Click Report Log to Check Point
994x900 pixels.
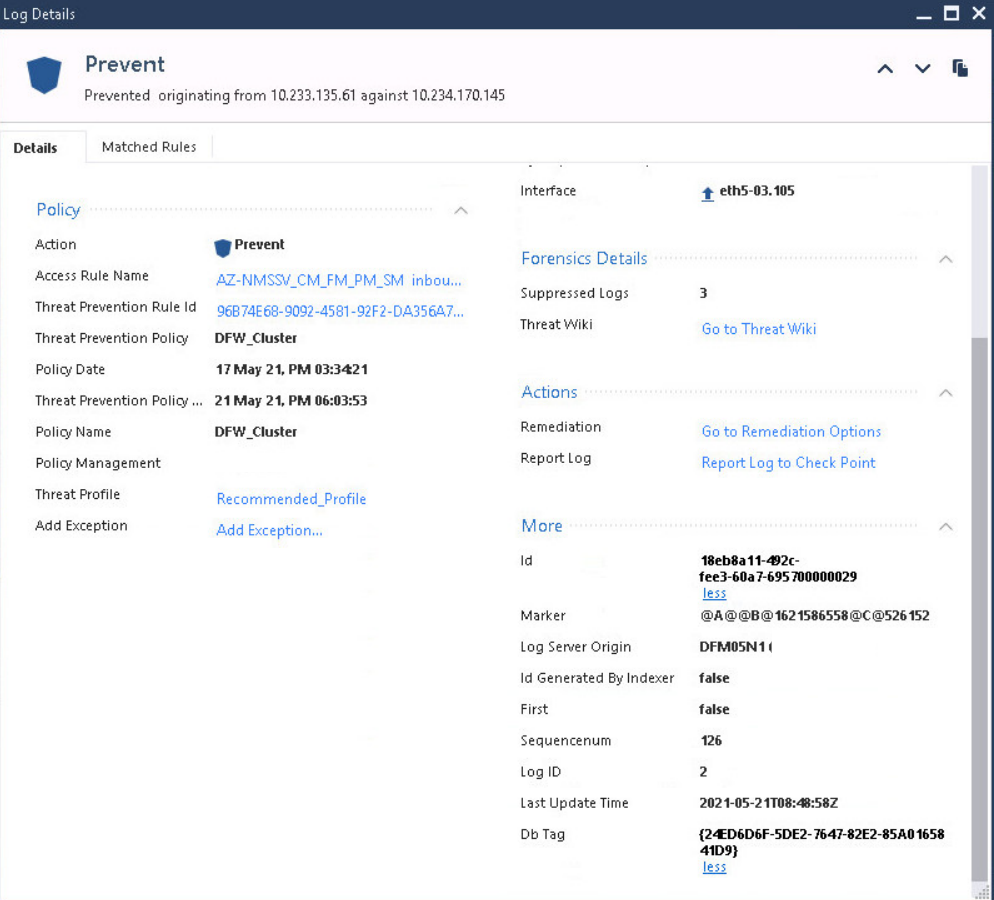coord(788,463)
